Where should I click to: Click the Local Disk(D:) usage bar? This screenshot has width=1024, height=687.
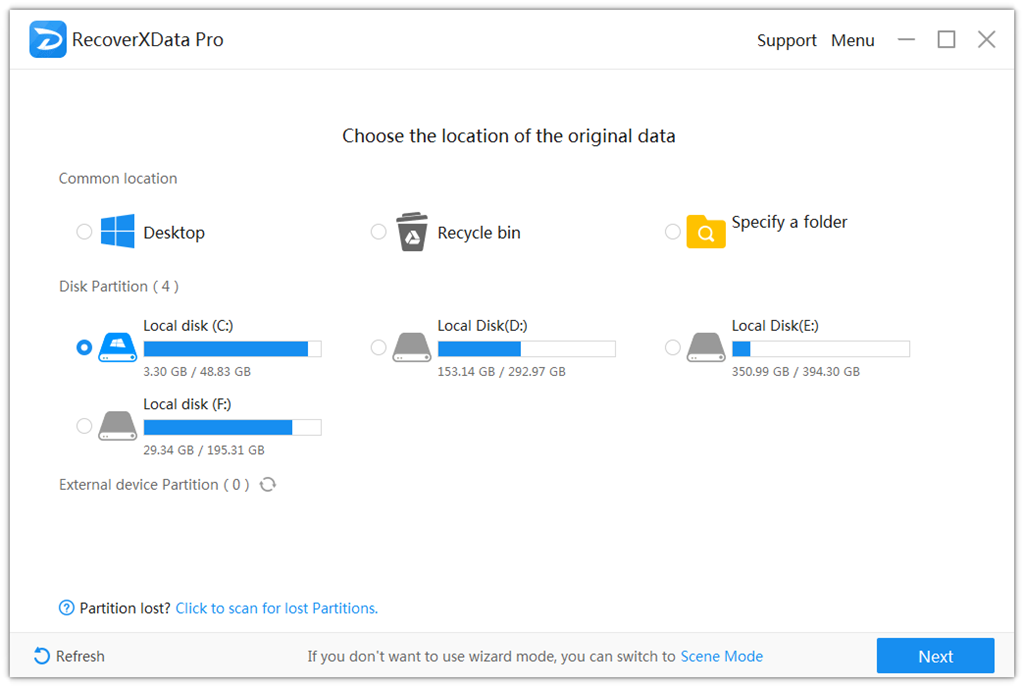click(526, 349)
